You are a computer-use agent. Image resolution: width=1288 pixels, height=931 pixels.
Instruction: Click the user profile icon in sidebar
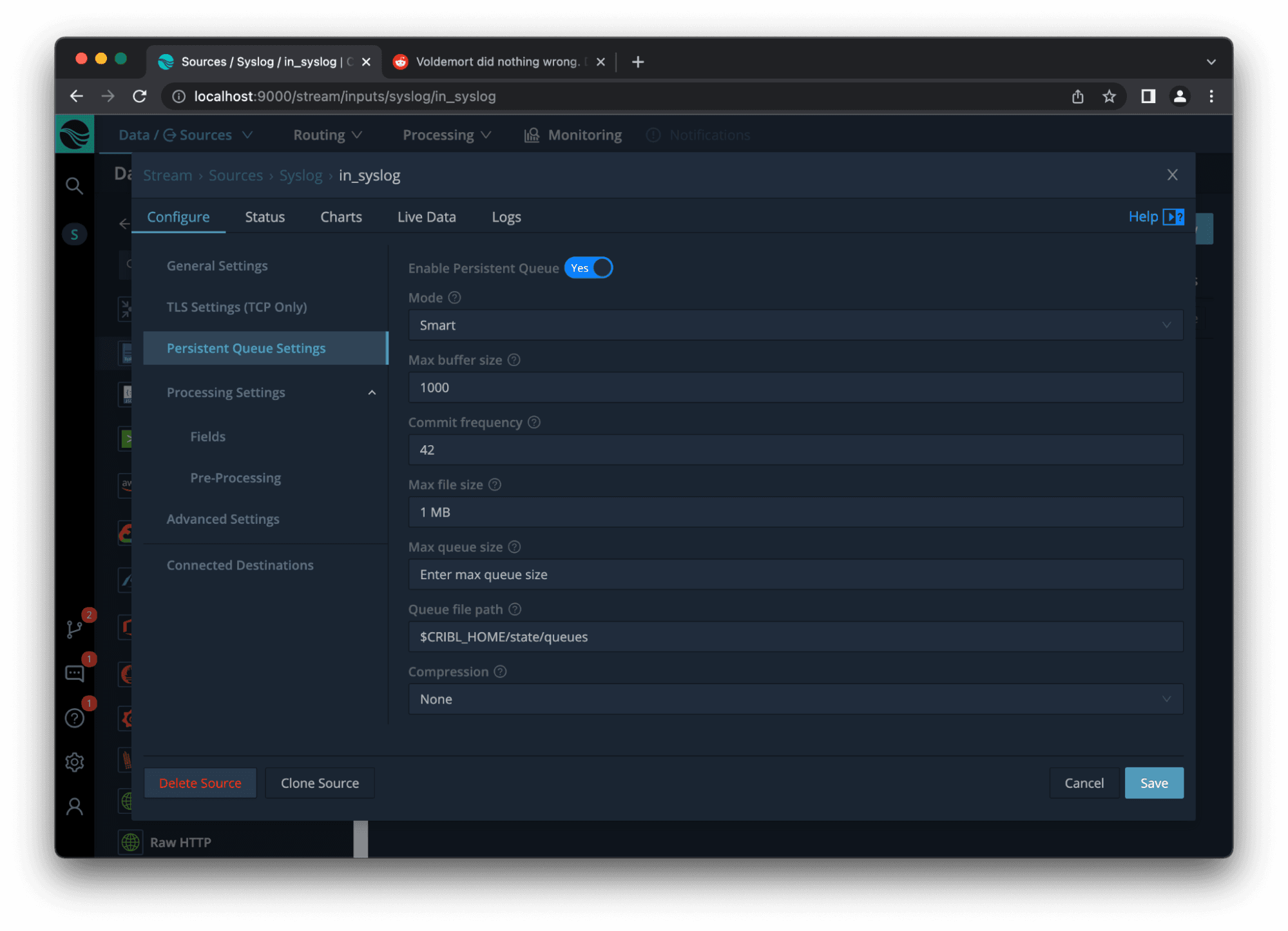coord(74,806)
